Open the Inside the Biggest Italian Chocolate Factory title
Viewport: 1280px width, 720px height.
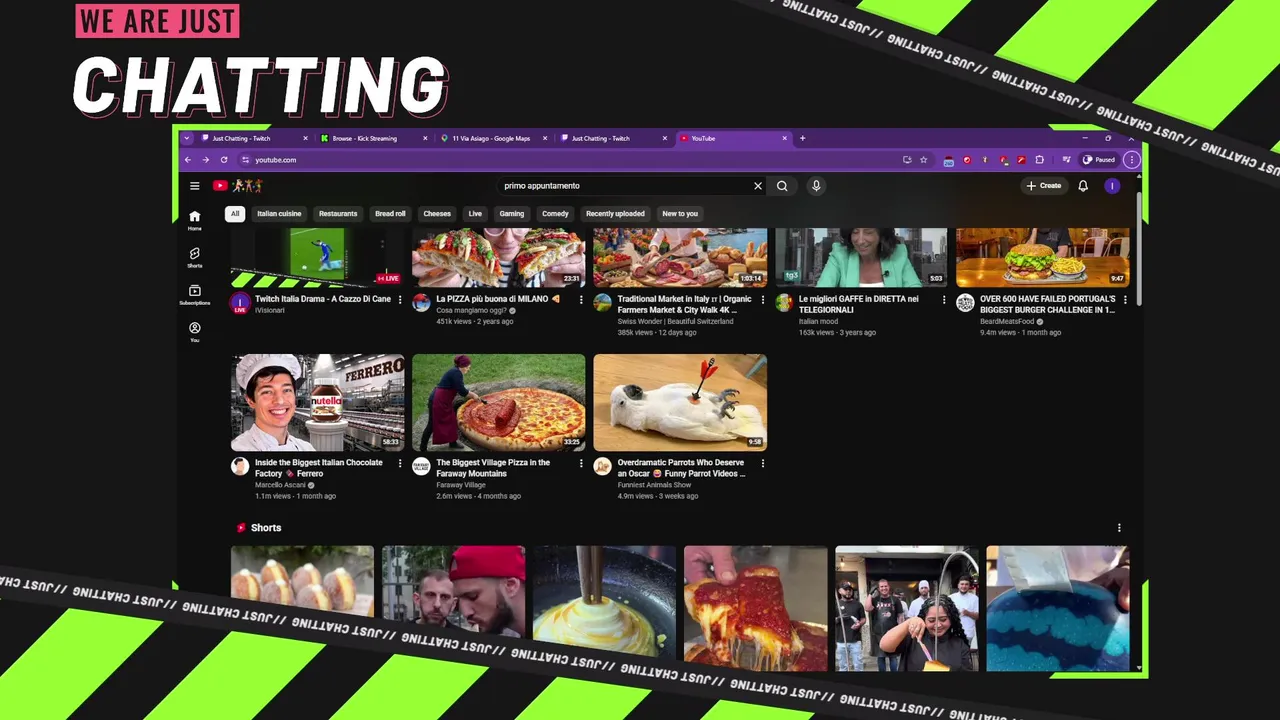coord(319,468)
